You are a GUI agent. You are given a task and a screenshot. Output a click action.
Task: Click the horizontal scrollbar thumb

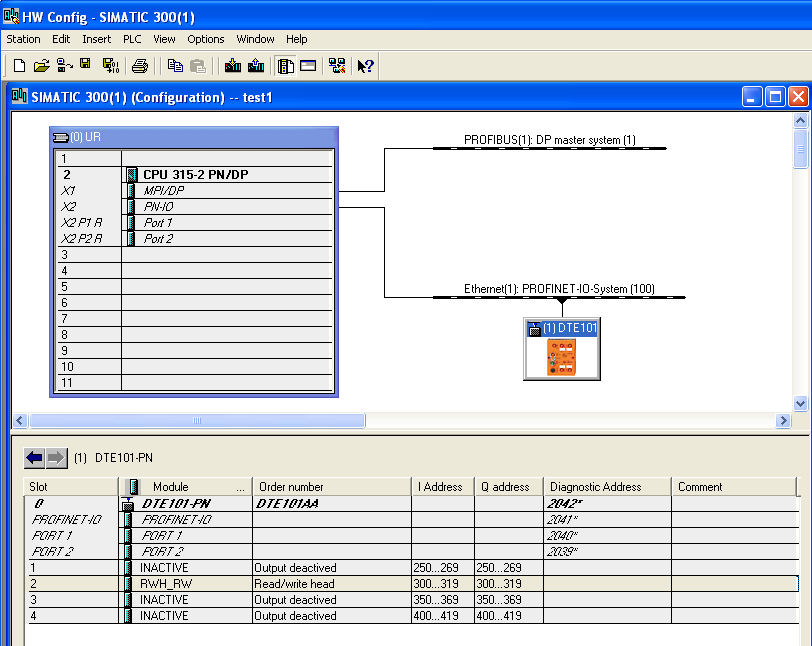(197, 421)
